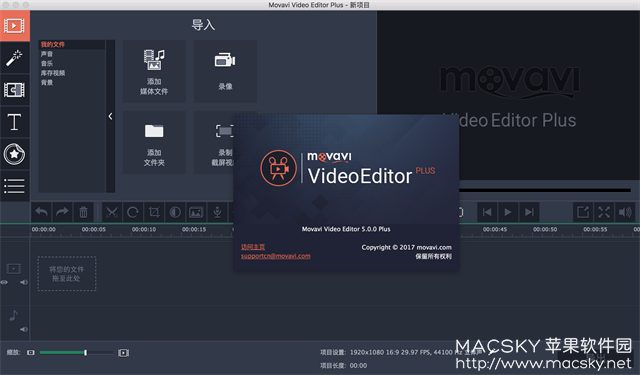Click the 将您的文件拖至此处 drop zone
Screen dimensions: 640x375
pos(67,274)
